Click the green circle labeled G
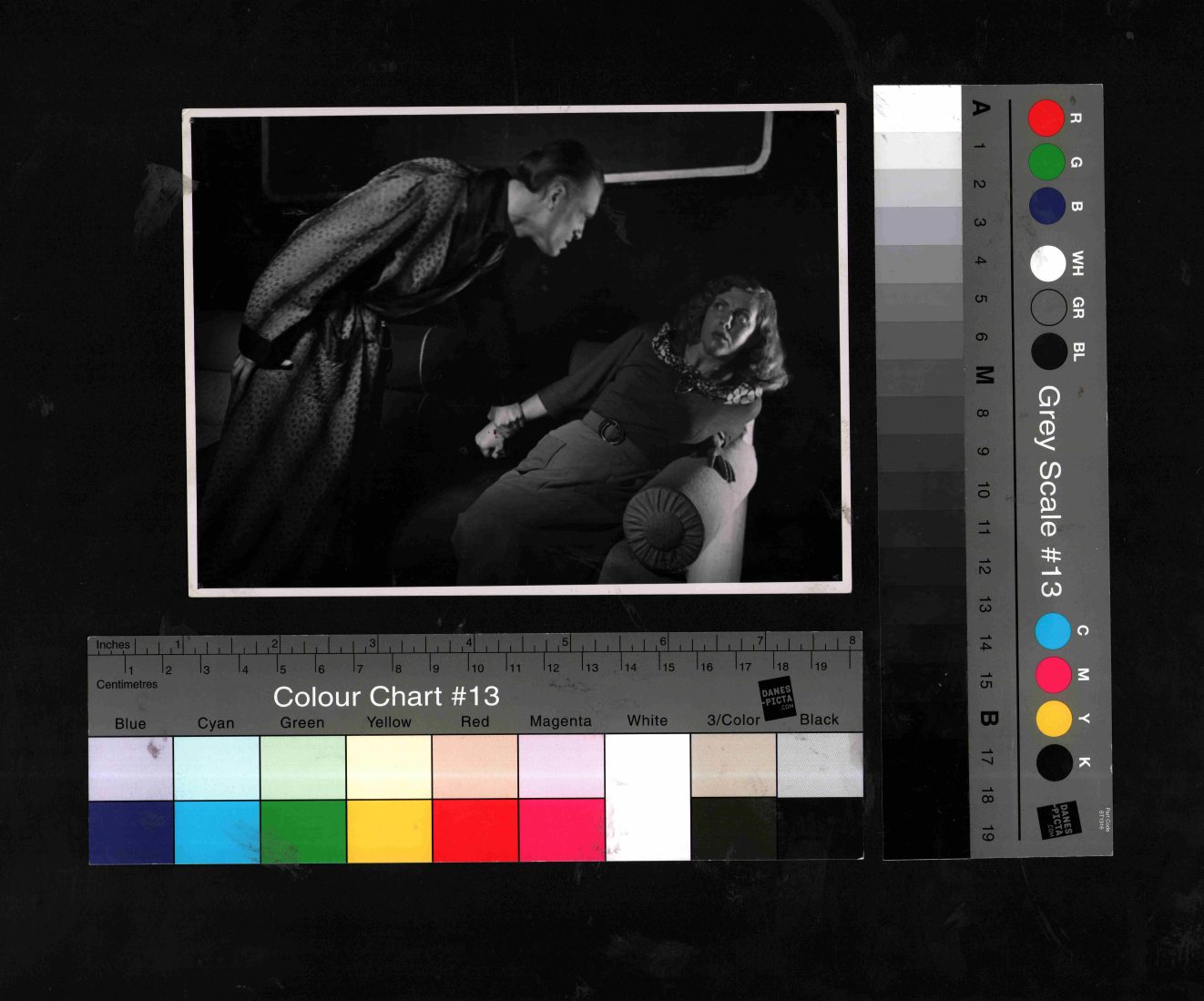 tap(1046, 162)
